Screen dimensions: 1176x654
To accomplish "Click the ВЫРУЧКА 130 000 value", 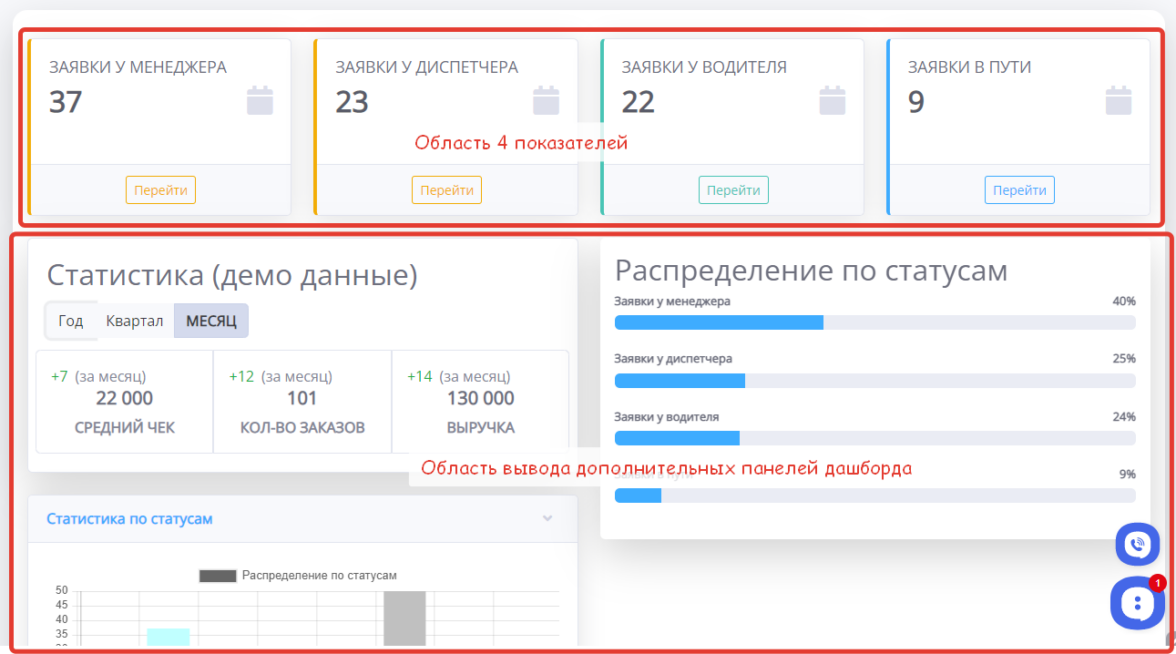I will tap(481, 398).
